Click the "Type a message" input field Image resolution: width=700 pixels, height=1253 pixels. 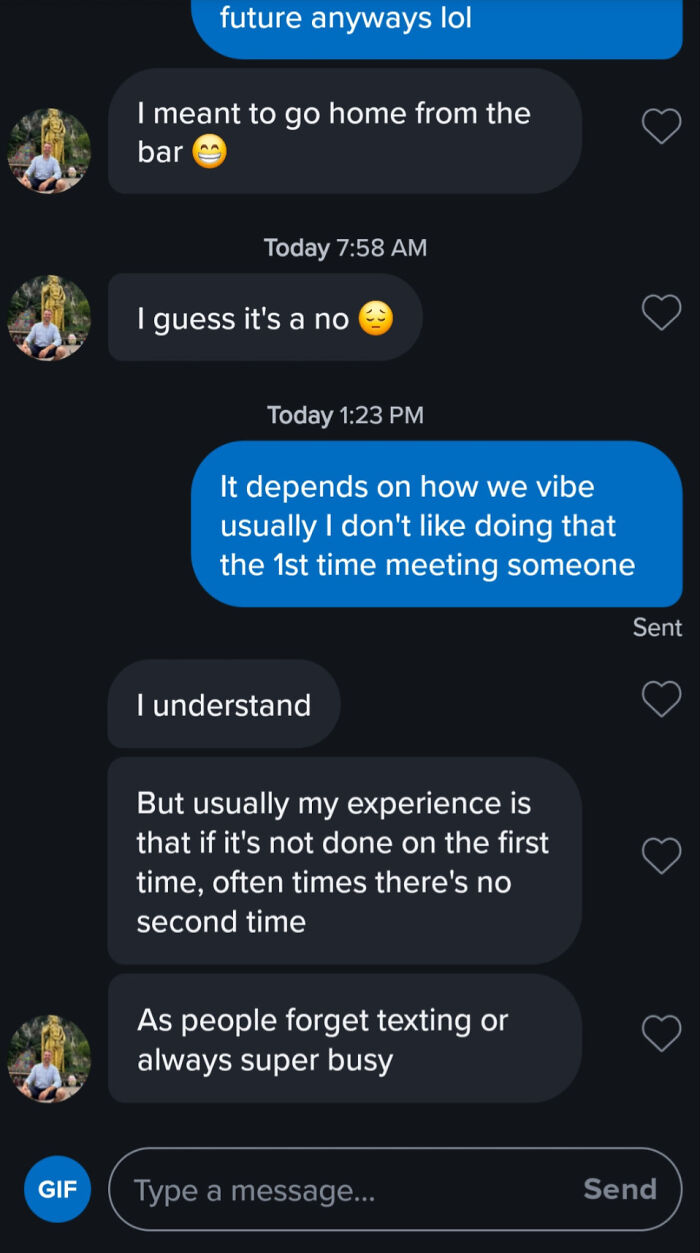[x=300, y=1189]
